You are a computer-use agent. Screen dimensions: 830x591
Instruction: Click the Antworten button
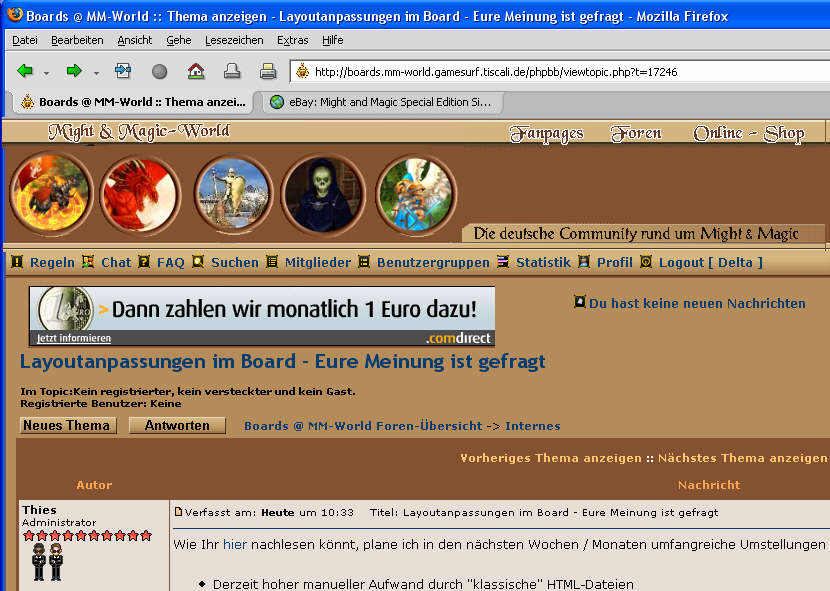[177, 425]
